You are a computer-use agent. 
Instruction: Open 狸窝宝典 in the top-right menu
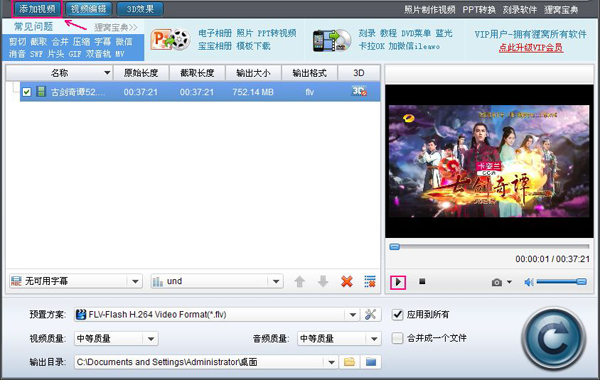(x=561, y=10)
